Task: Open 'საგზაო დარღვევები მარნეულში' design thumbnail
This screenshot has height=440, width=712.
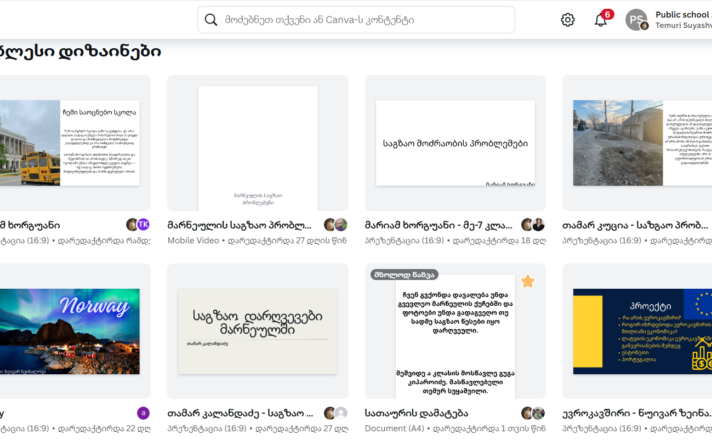Action: click(257, 331)
